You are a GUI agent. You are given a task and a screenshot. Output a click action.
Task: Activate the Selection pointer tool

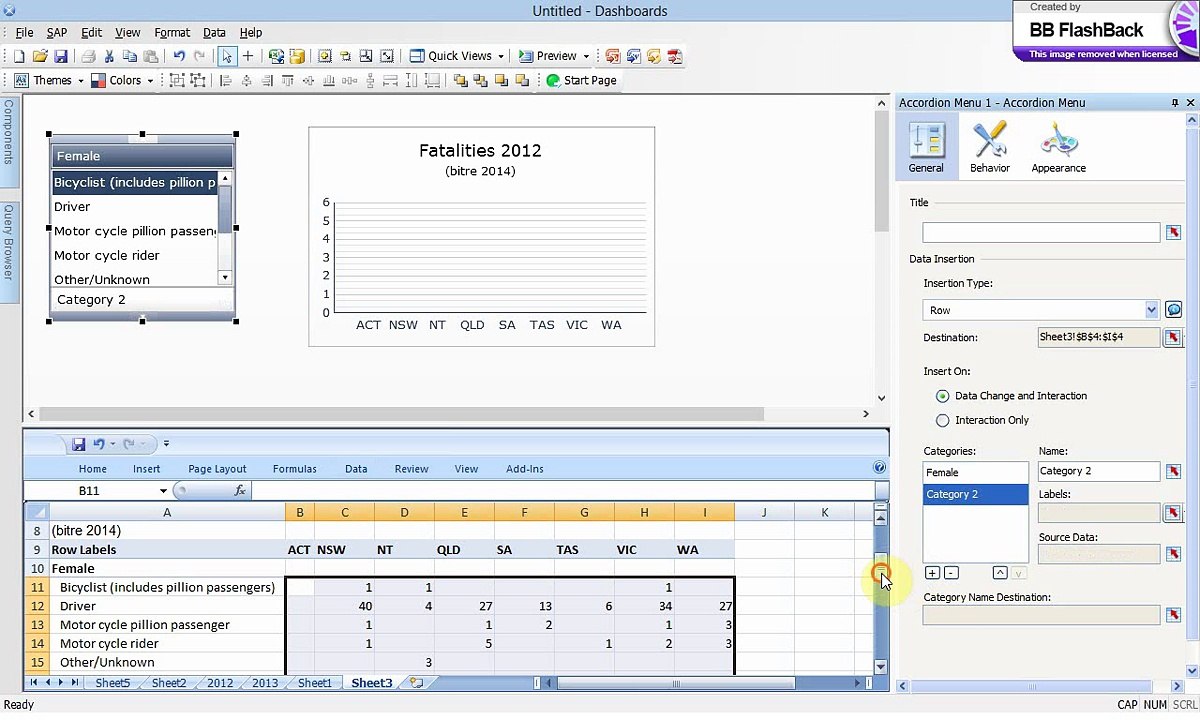click(227, 56)
